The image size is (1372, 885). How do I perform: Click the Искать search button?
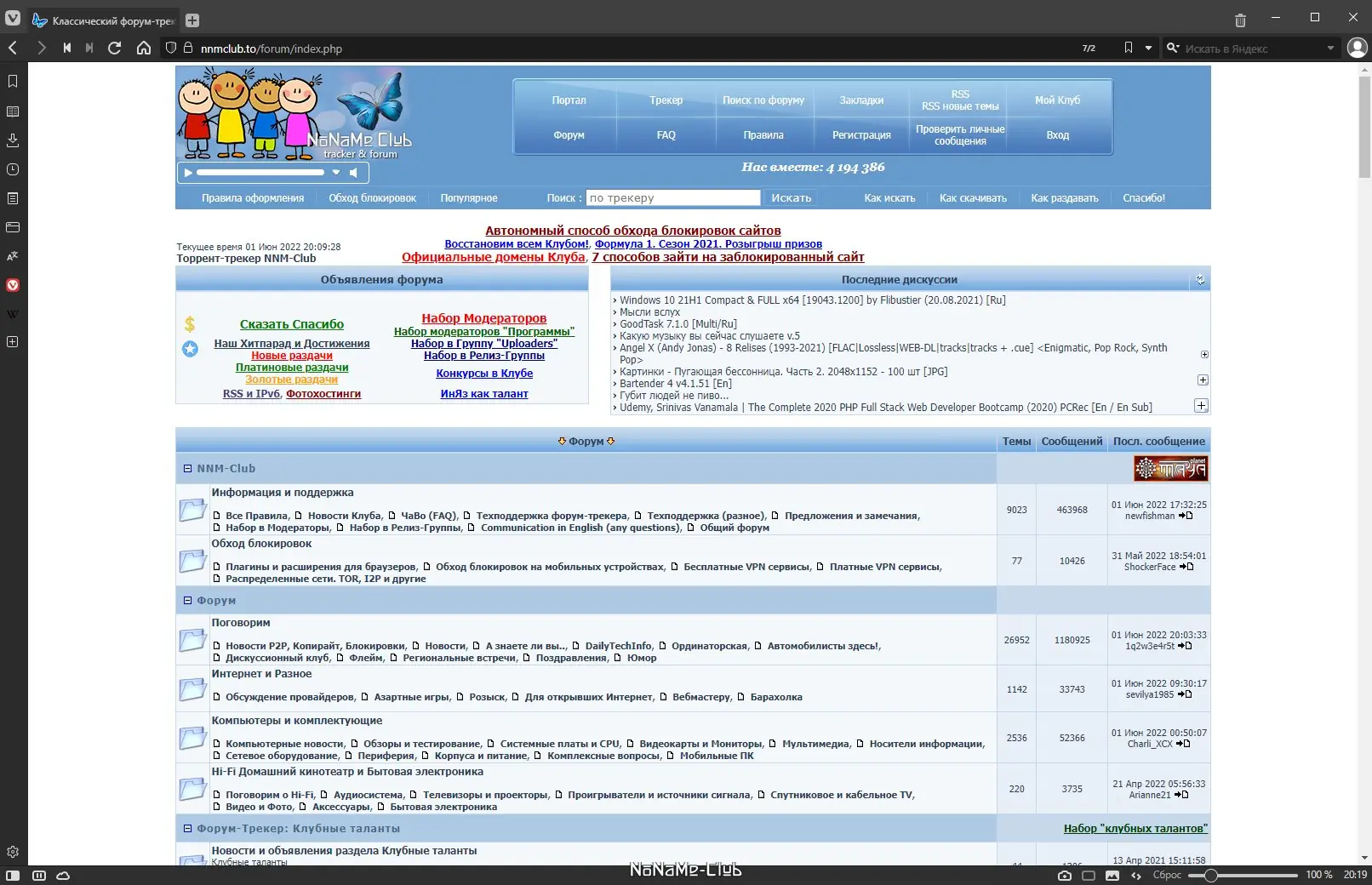(792, 198)
